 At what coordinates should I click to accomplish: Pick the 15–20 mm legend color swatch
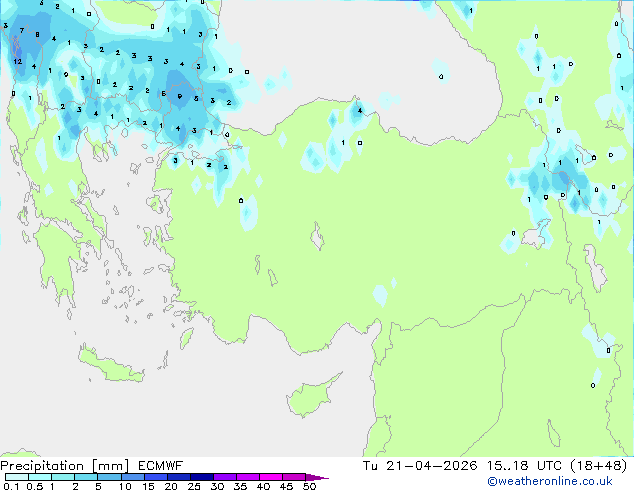coord(156,477)
